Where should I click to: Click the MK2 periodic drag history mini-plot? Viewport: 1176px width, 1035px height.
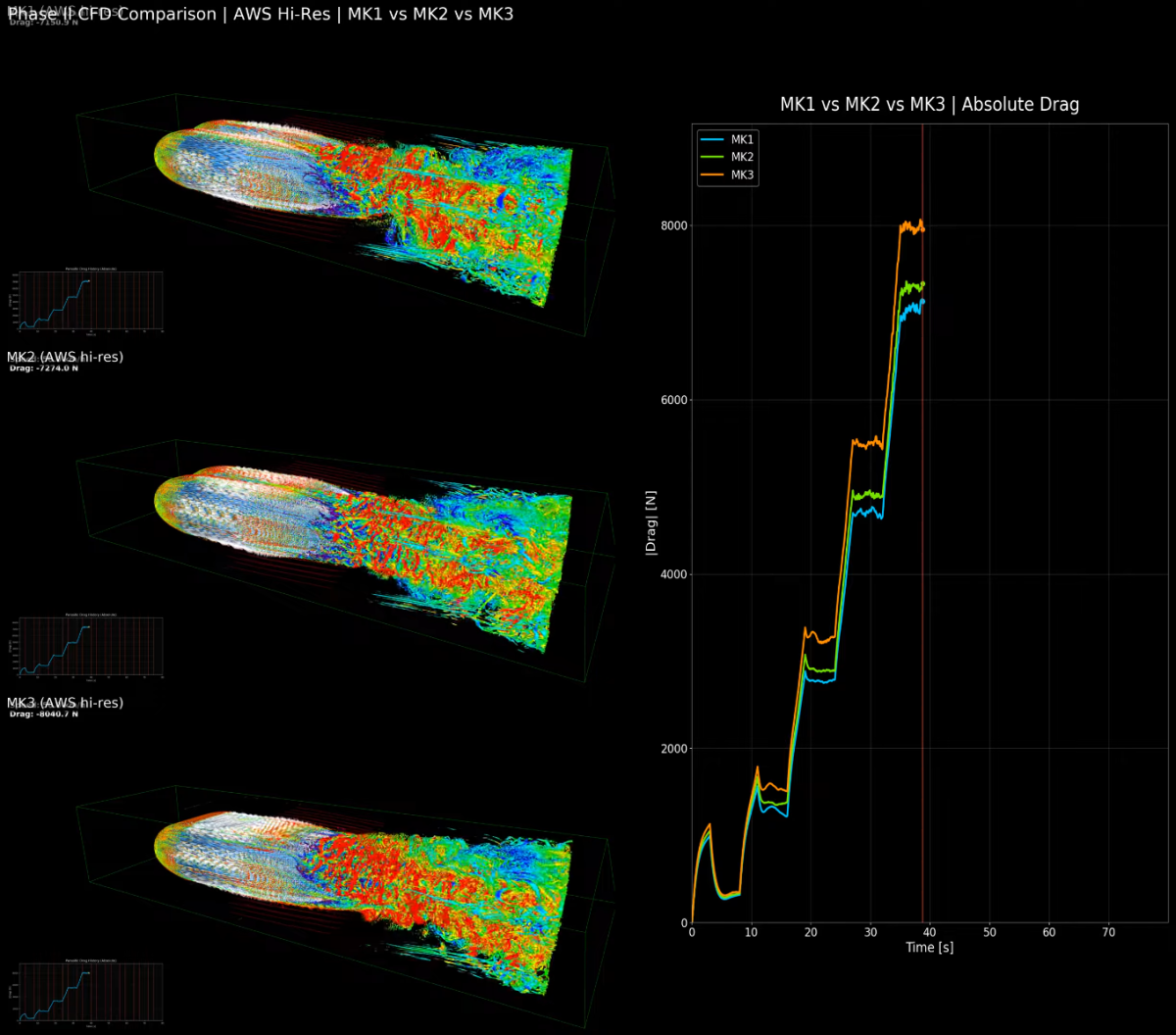click(x=86, y=647)
